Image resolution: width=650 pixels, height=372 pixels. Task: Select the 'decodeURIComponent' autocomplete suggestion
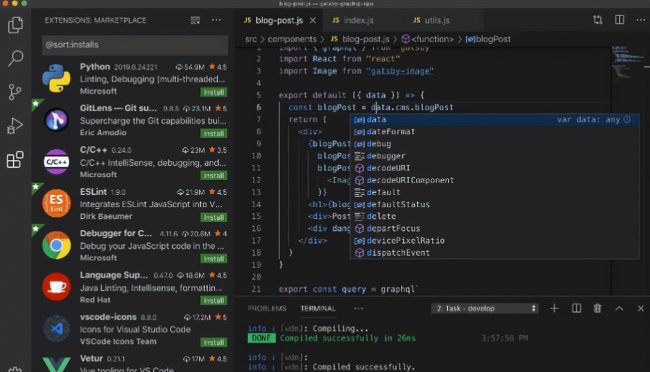pos(494,180)
